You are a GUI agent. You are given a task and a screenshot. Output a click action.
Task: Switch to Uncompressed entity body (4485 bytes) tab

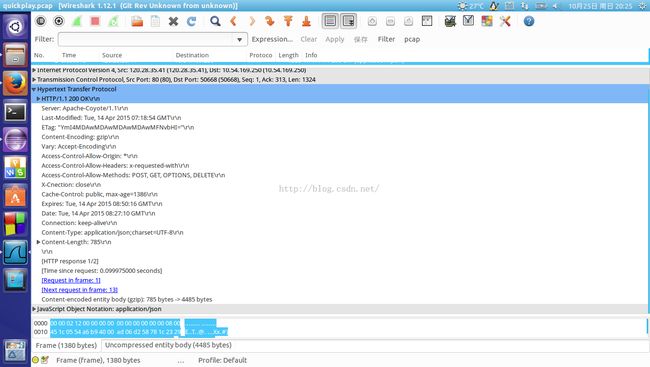tap(168, 345)
